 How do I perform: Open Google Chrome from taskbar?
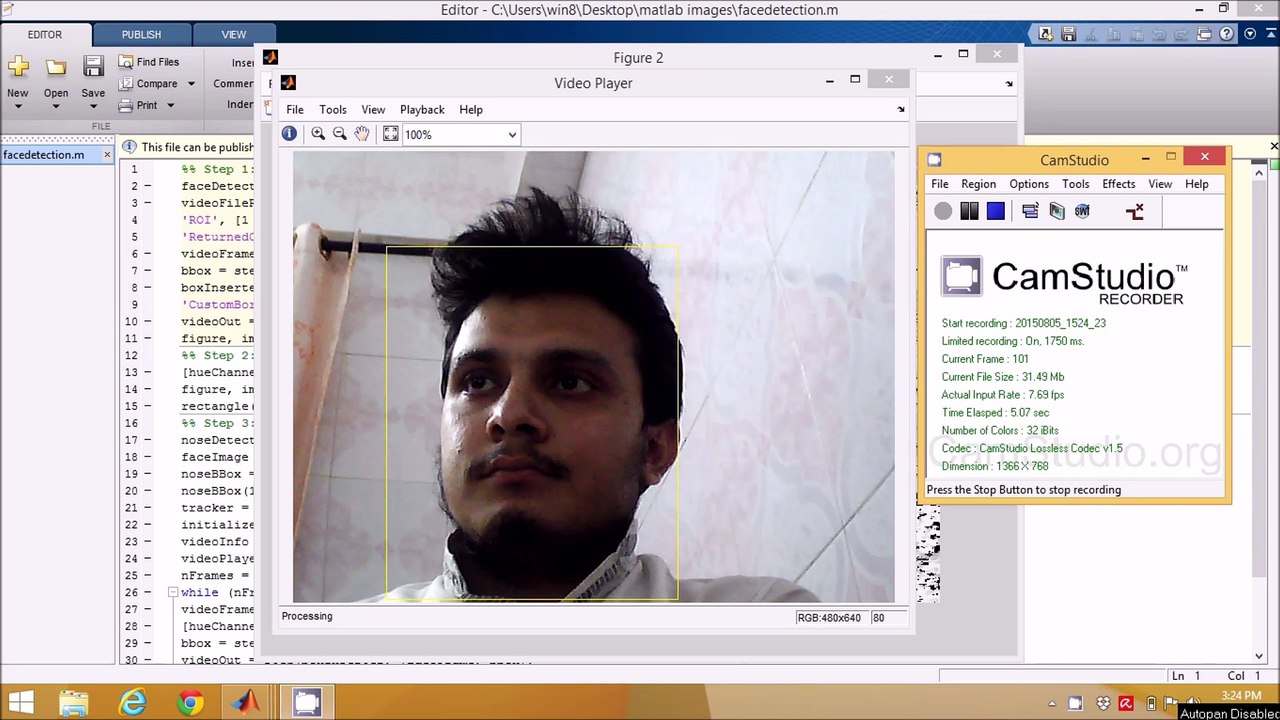coord(190,703)
